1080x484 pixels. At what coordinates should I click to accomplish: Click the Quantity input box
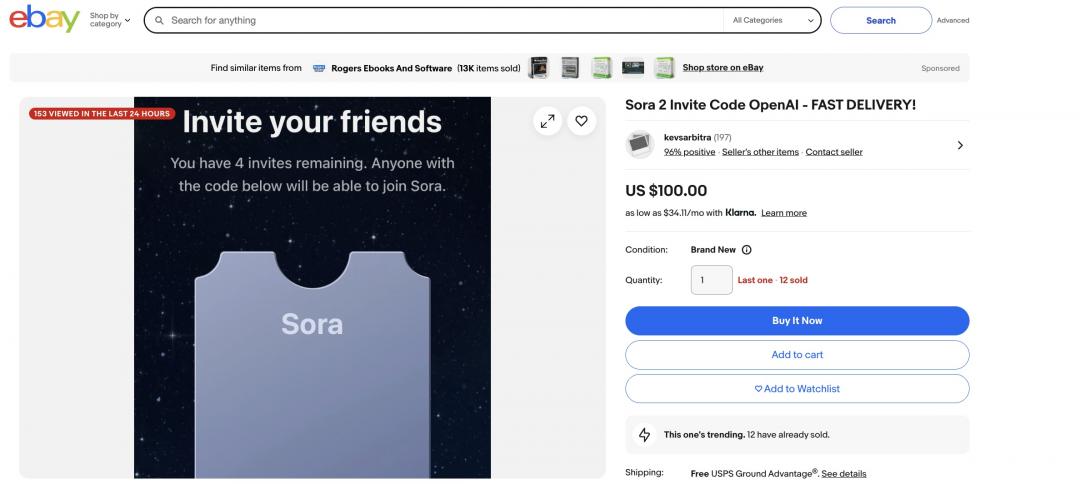tap(711, 280)
